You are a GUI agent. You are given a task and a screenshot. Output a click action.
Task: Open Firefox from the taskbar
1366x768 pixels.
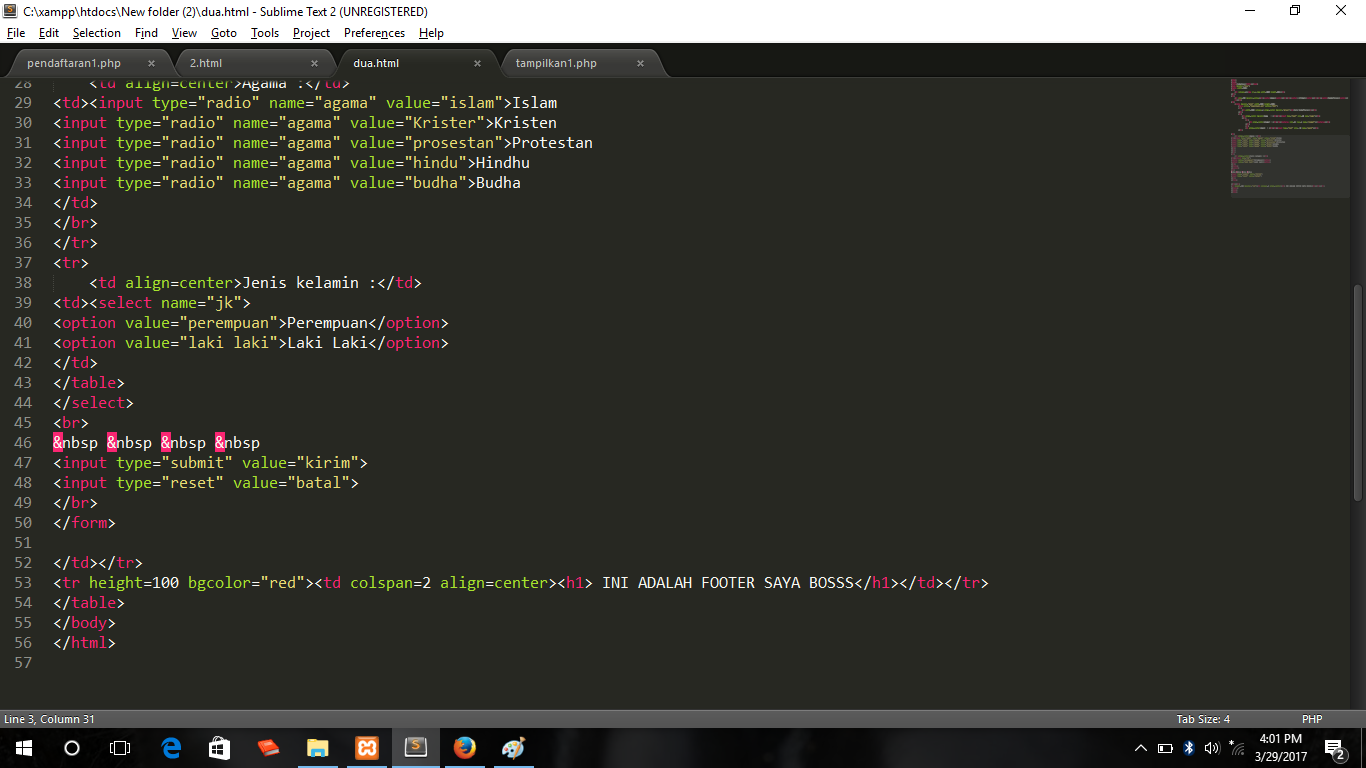coord(464,748)
